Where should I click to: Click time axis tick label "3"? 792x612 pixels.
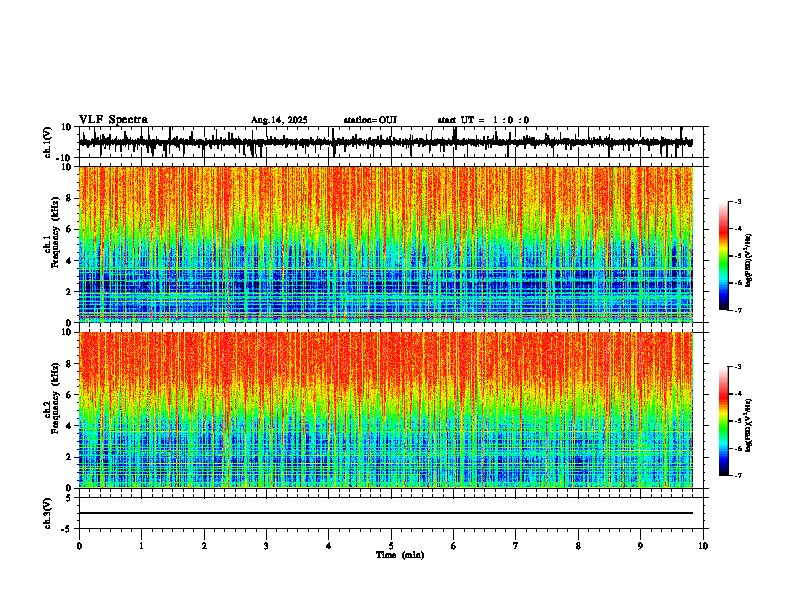(x=266, y=546)
